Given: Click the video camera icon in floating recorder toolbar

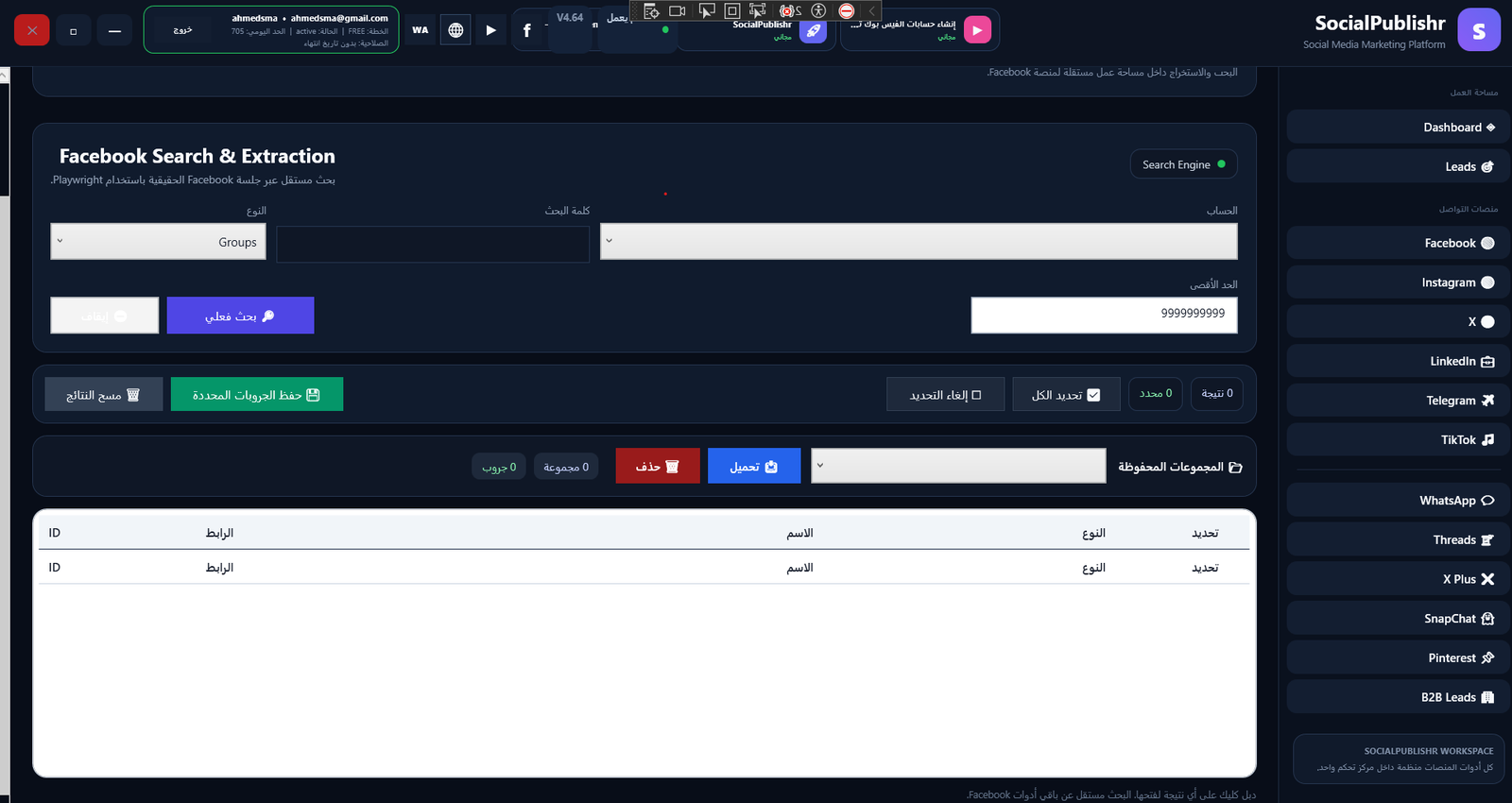Looking at the screenshot, I should pyautogui.click(x=678, y=11).
